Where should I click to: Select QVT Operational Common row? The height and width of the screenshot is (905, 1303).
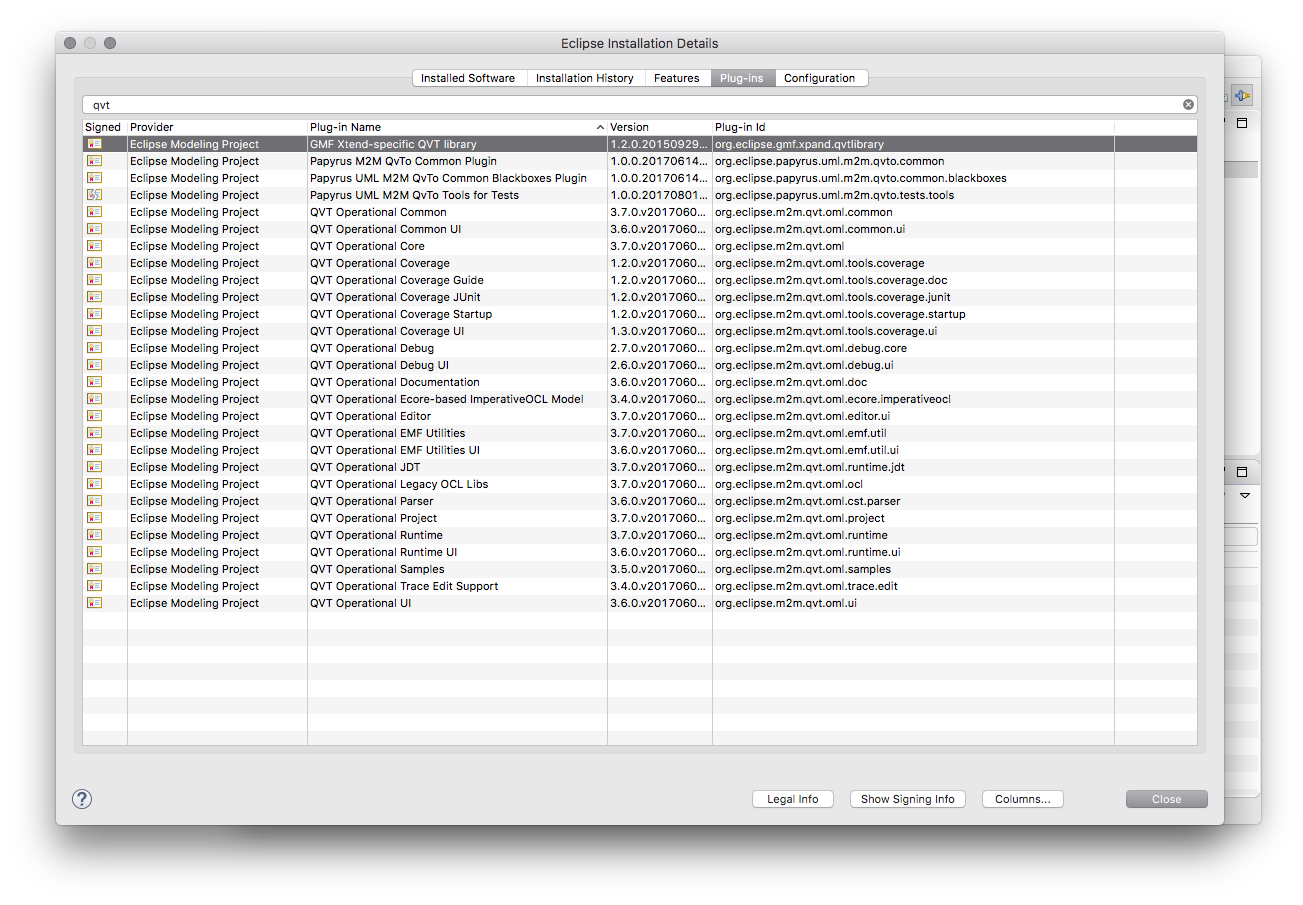click(x=640, y=212)
